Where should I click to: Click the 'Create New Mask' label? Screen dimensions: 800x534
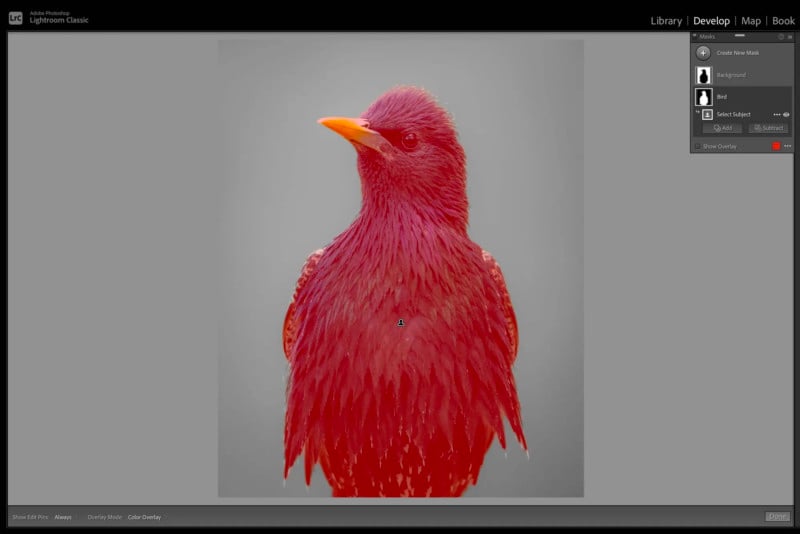click(x=738, y=53)
